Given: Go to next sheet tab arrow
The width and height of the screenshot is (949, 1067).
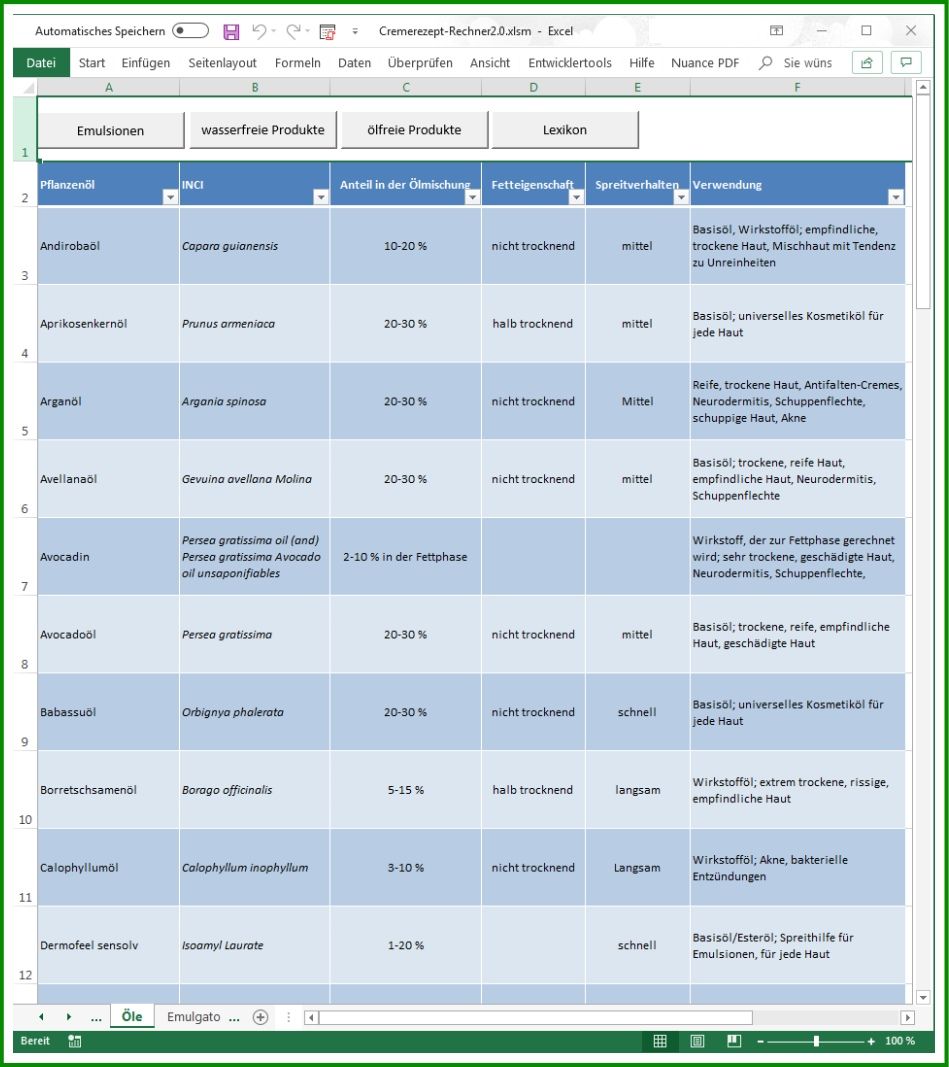Looking at the screenshot, I should [x=69, y=1017].
